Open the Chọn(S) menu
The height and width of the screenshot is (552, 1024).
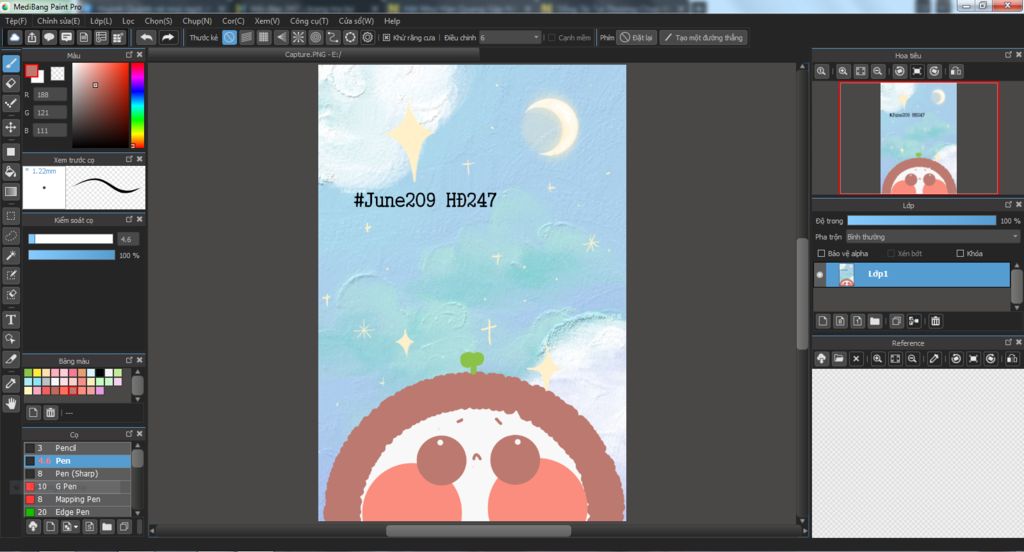tap(158, 21)
